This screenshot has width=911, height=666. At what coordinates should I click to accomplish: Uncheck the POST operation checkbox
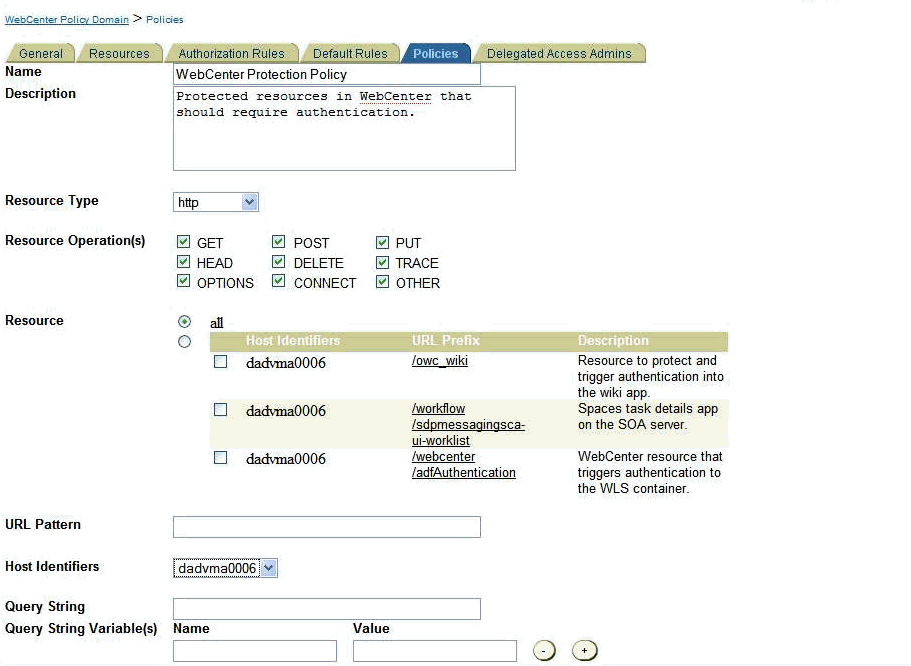point(279,242)
